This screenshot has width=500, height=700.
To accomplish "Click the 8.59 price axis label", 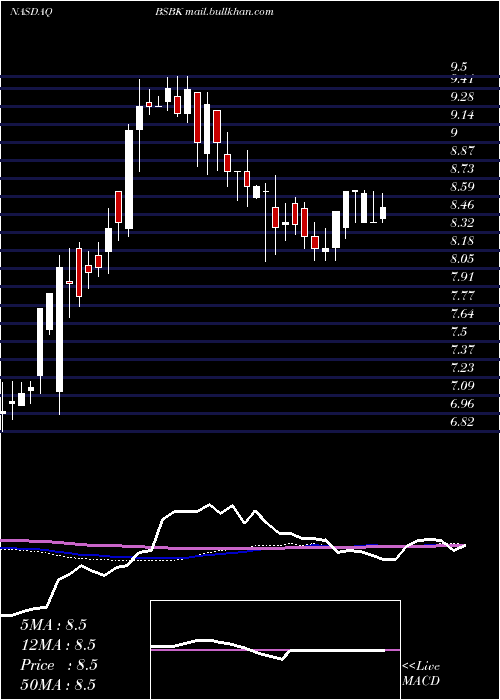I will [462, 187].
